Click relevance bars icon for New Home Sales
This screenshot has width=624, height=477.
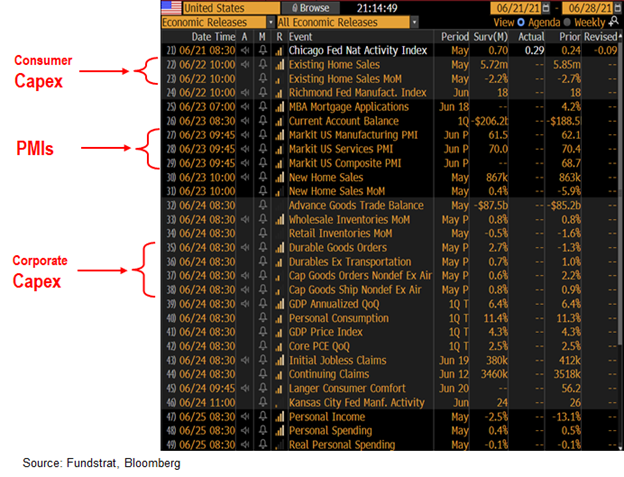pos(277,176)
